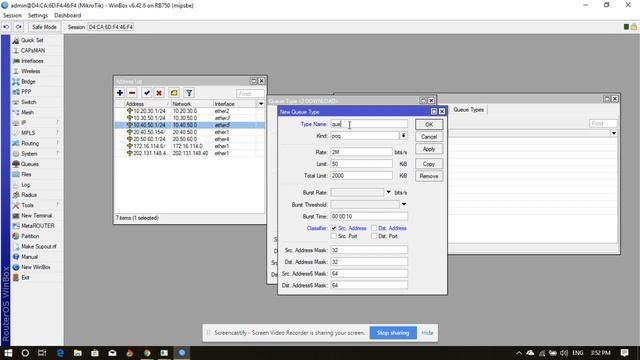Open Interfaces in sidebar
Image resolution: width=640 pixels, height=360 pixels.
click(x=32, y=61)
